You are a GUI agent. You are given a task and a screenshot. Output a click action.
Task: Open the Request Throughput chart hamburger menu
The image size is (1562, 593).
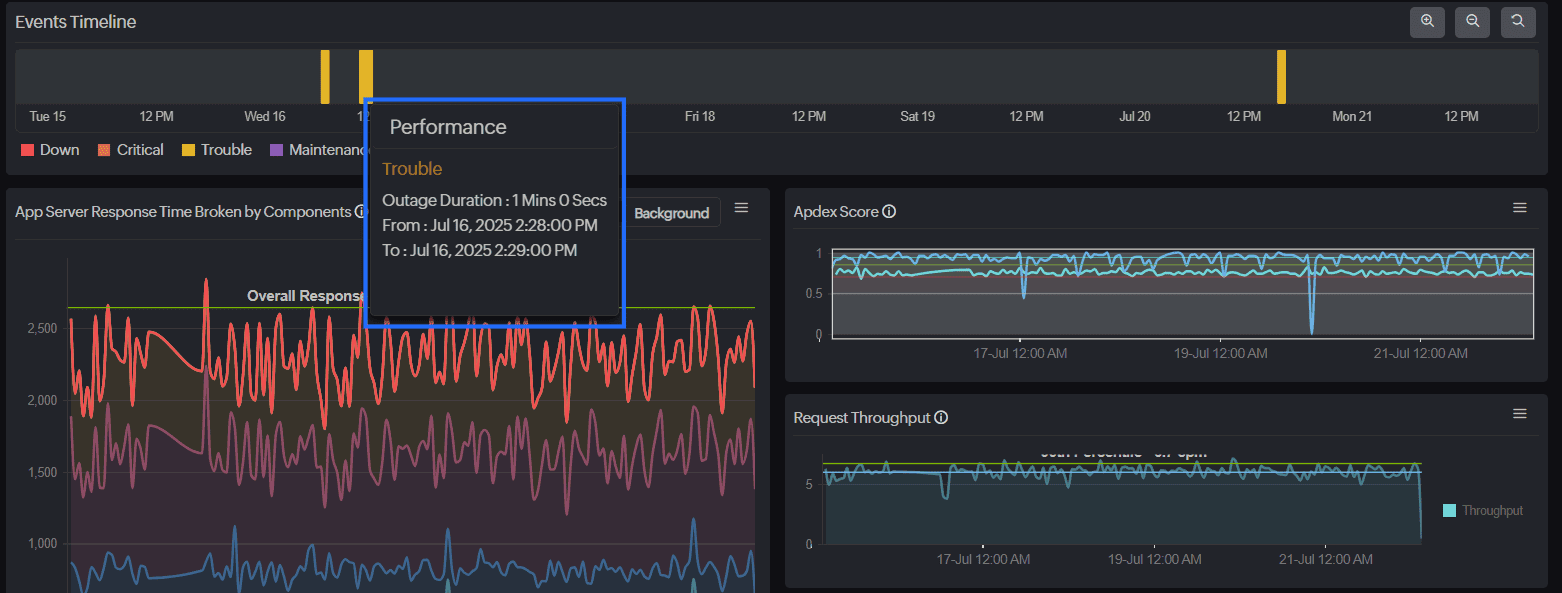(1519, 414)
